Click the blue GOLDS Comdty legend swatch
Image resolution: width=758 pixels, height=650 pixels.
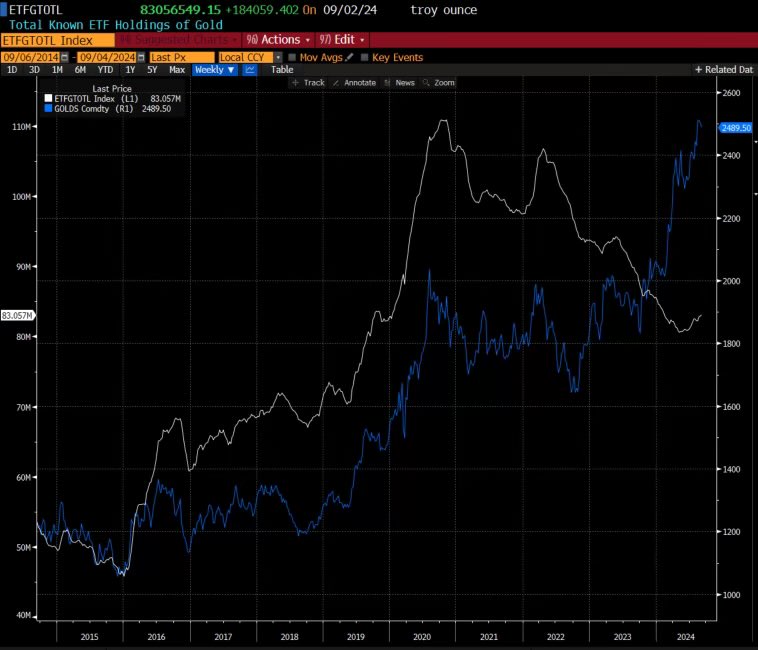(x=48, y=109)
